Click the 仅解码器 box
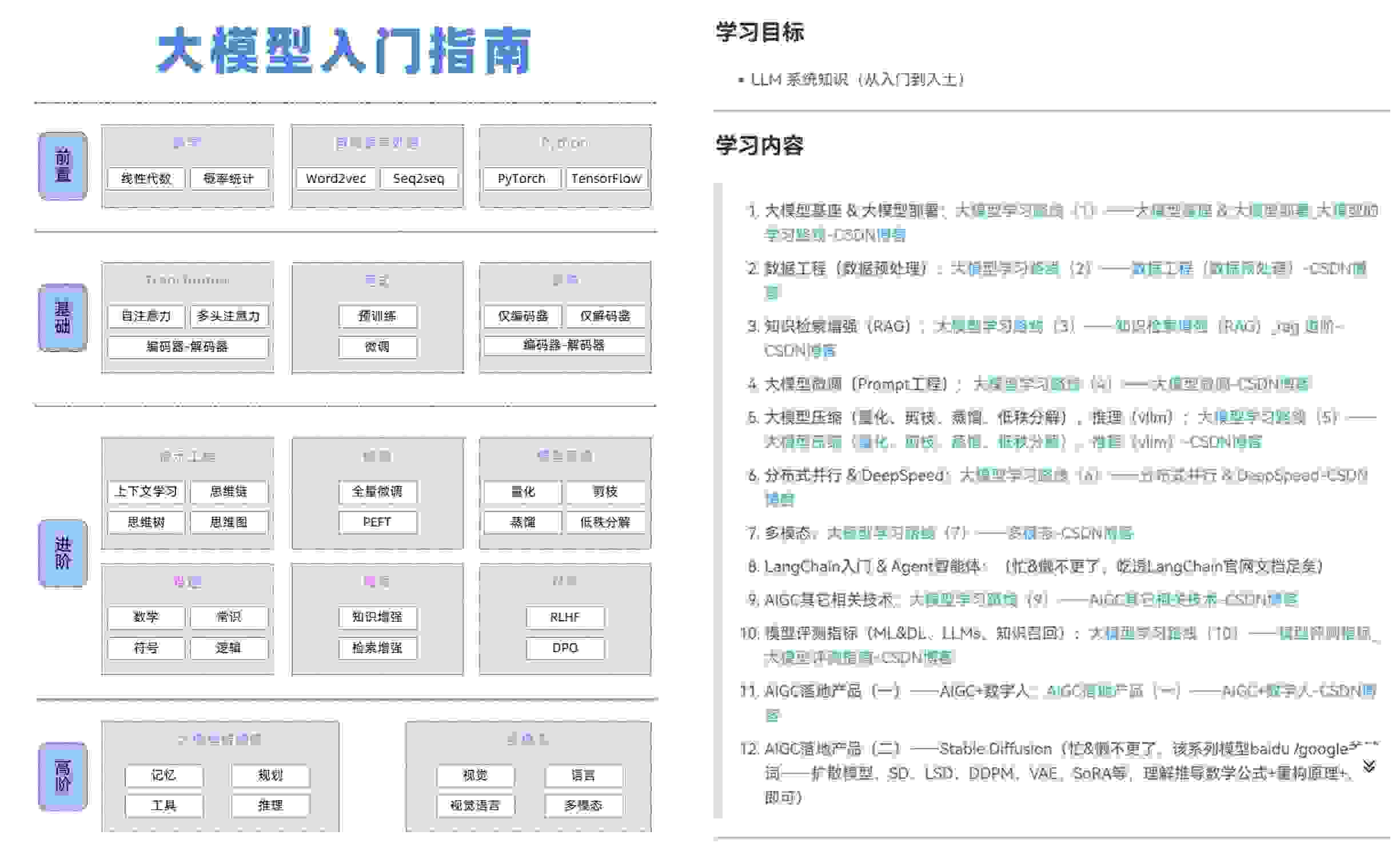Image resolution: width=1400 pixels, height=843 pixels. click(x=605, y=316)
